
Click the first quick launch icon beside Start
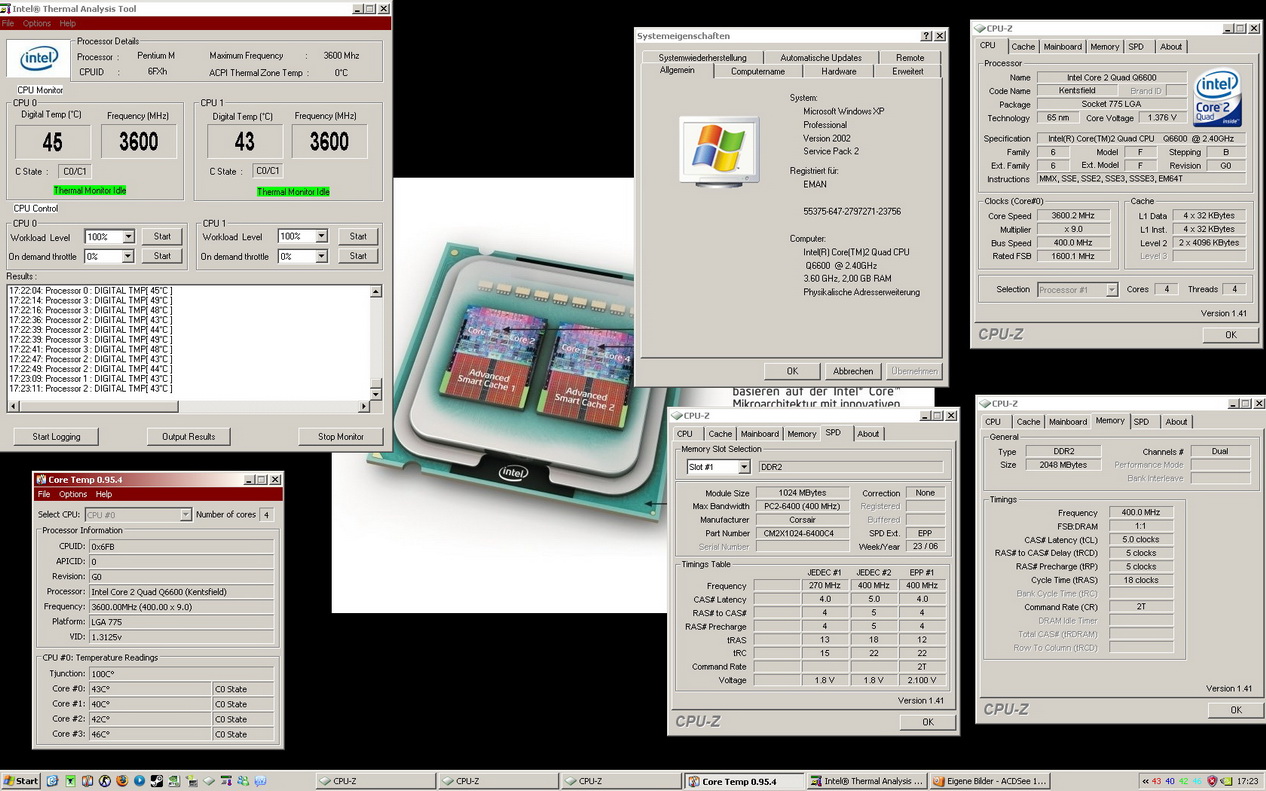(52, 781)
